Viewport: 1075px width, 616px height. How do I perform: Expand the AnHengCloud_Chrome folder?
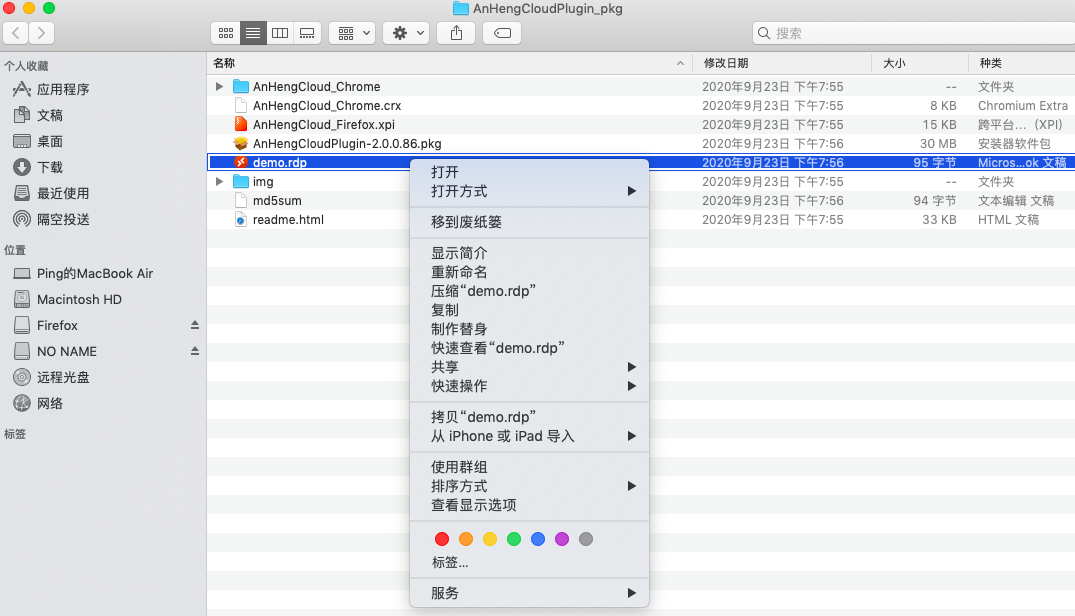click(x=219, y=86)
